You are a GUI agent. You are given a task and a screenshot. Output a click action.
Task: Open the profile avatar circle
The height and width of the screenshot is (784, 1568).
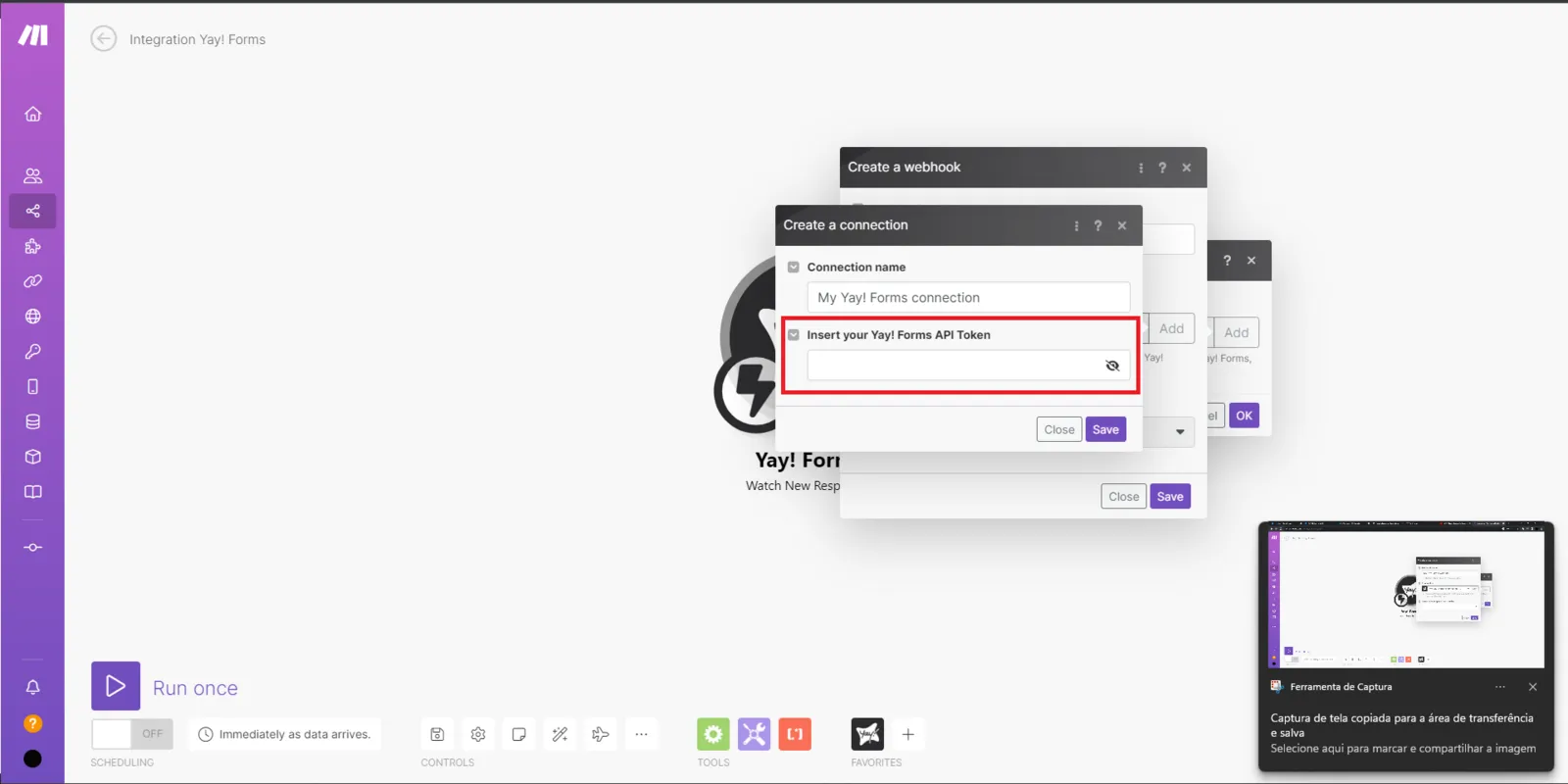pos(33,759)
